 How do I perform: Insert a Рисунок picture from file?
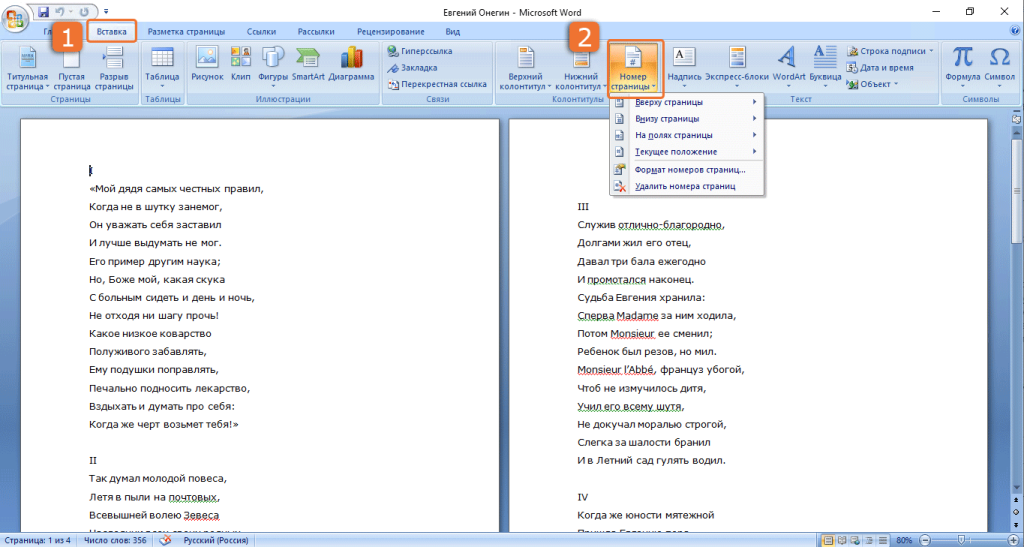207,64
